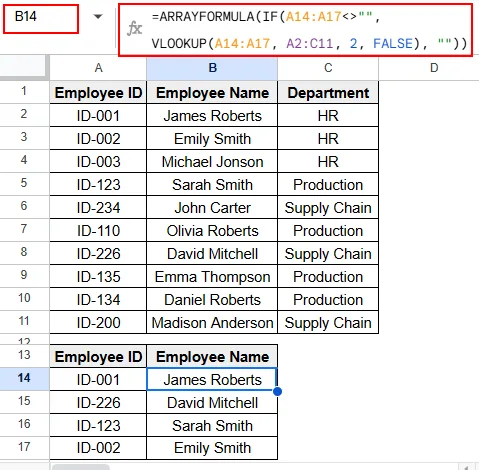Open the Name box dropdown arrow

[98, 16]
